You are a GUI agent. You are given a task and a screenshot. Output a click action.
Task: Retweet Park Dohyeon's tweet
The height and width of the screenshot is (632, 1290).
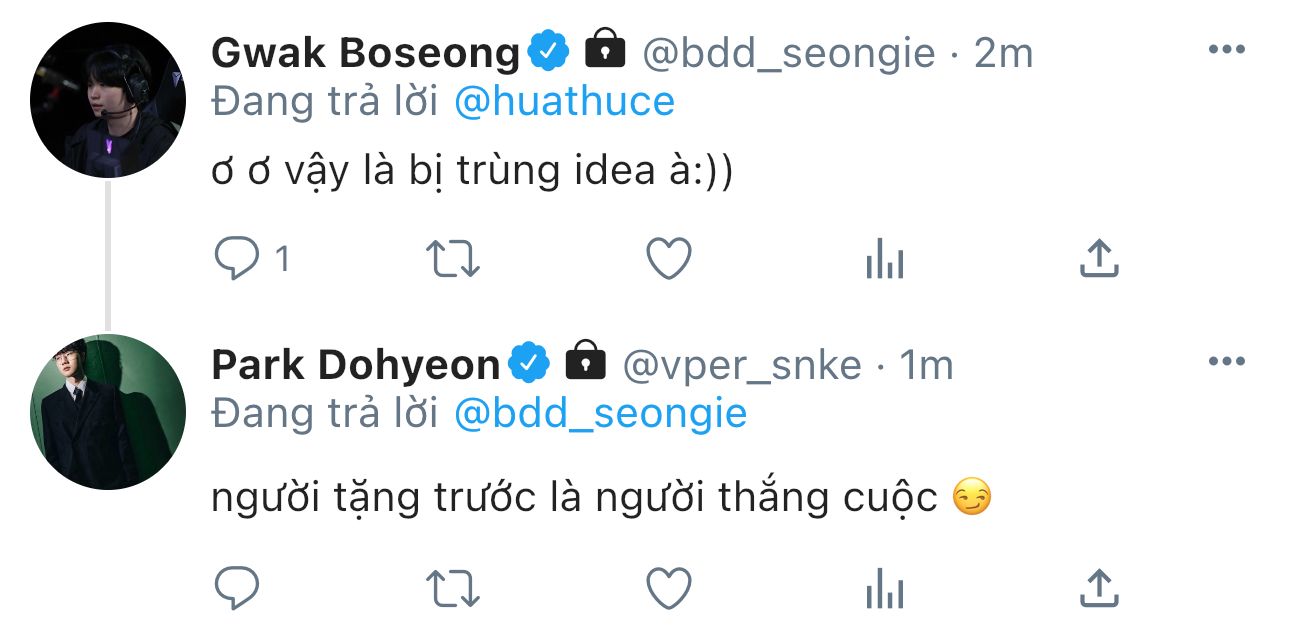click(x=454, y=588)
